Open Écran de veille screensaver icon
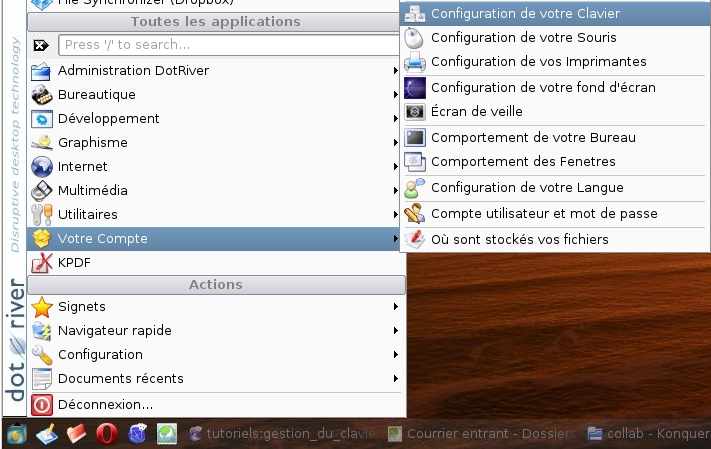The width and height of the screenshot is (711, 449). tap(414, 112)
